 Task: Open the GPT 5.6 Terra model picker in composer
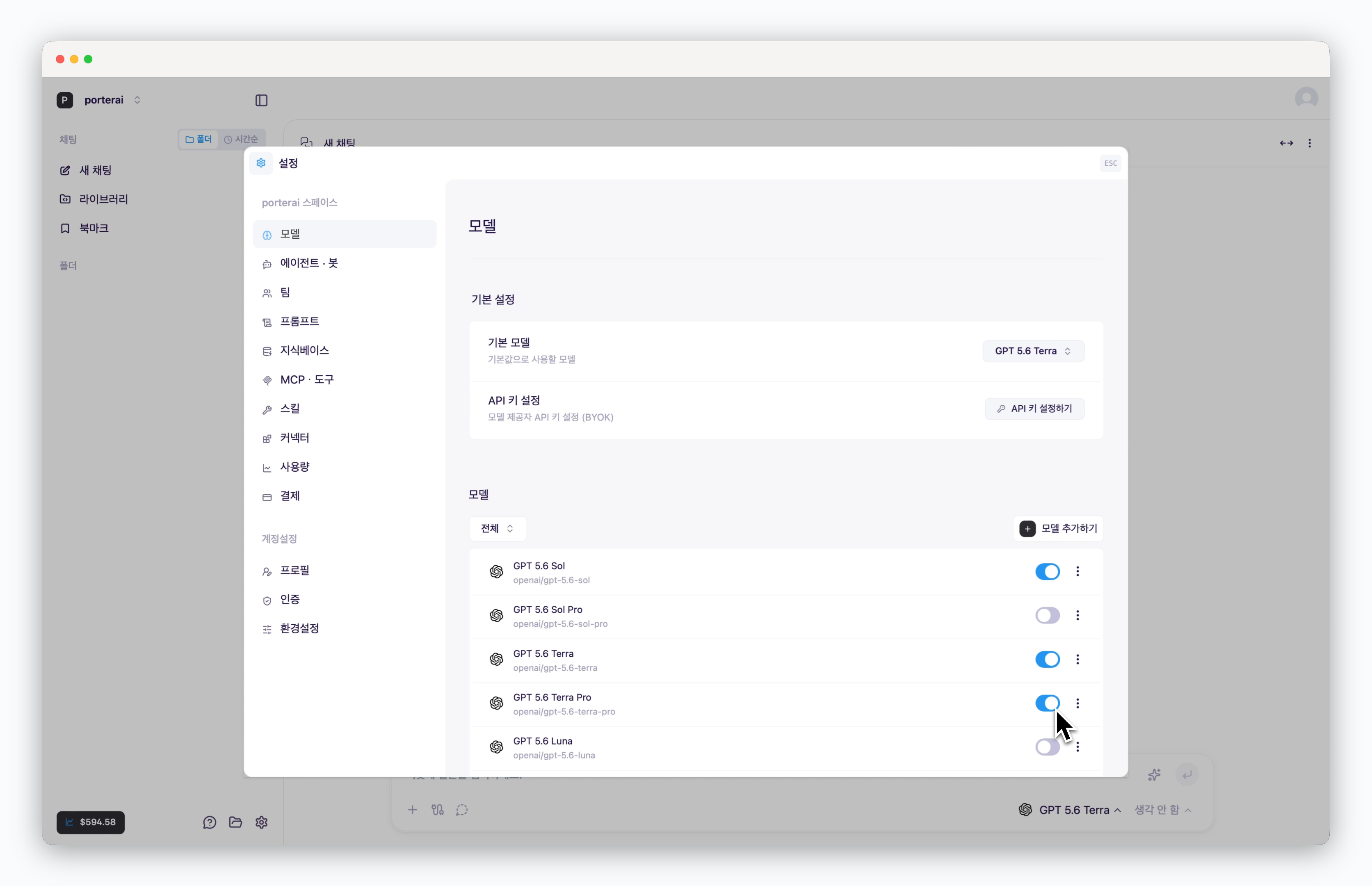(1070, 810)
